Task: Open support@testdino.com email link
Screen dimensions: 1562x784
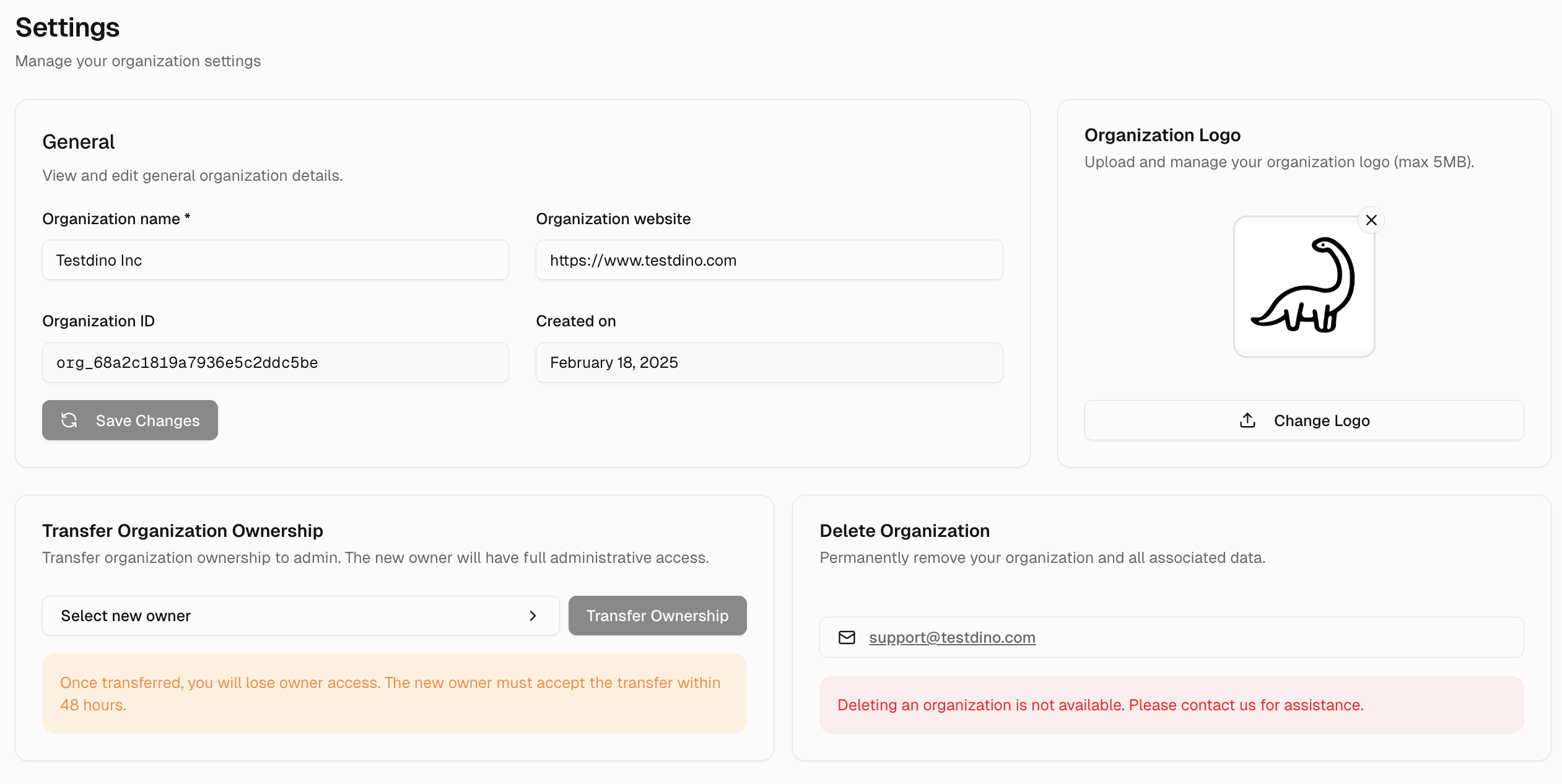Action: click(952, 637)
